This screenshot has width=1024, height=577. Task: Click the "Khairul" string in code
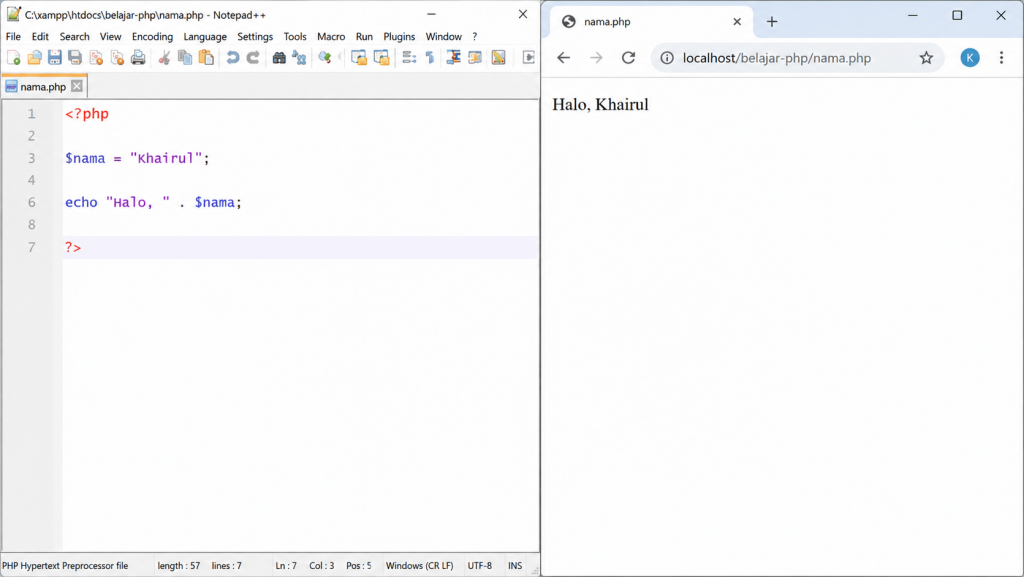coord(166,158)
